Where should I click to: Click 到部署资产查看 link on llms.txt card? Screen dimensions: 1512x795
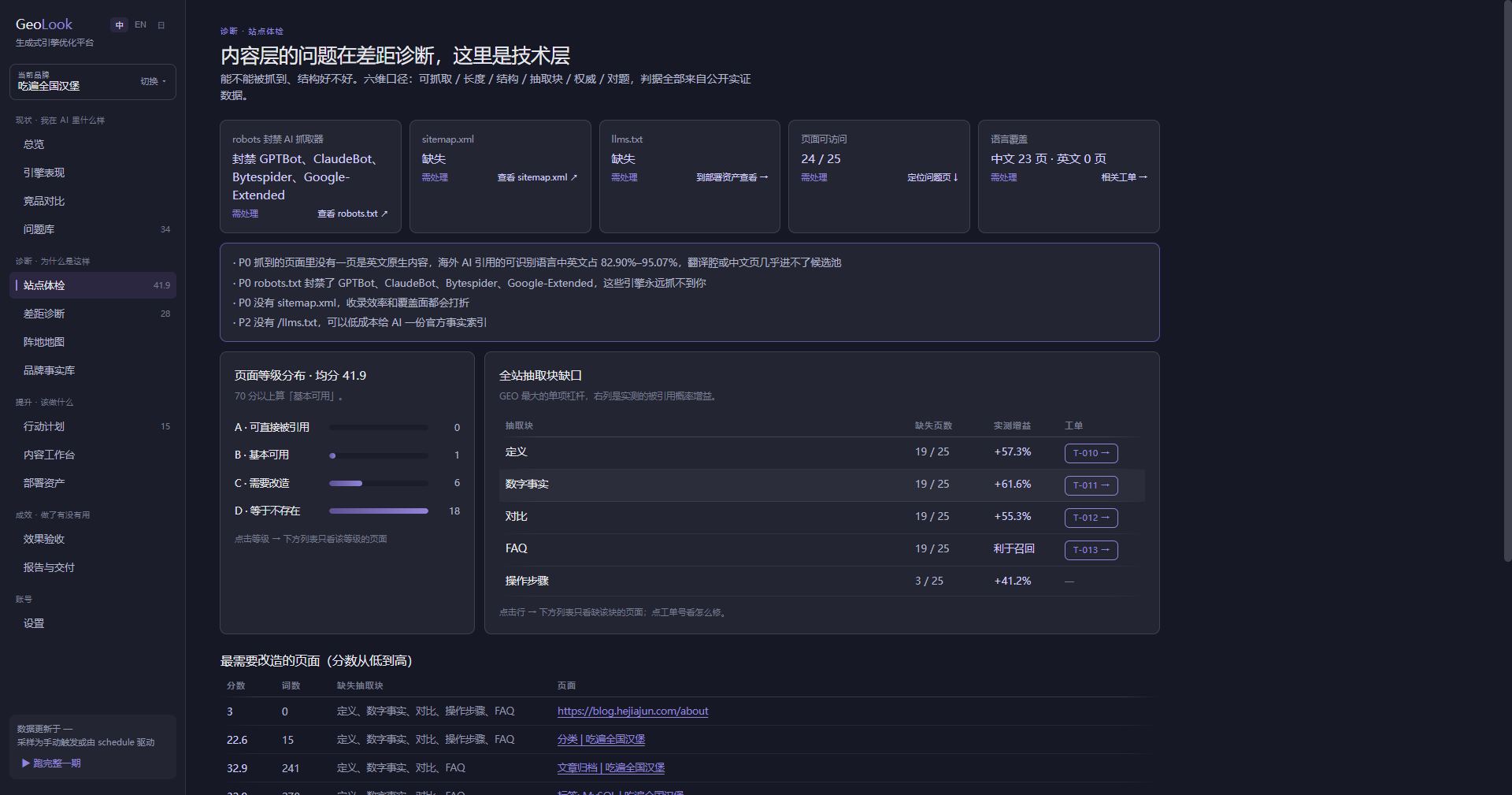coord(732,177)
